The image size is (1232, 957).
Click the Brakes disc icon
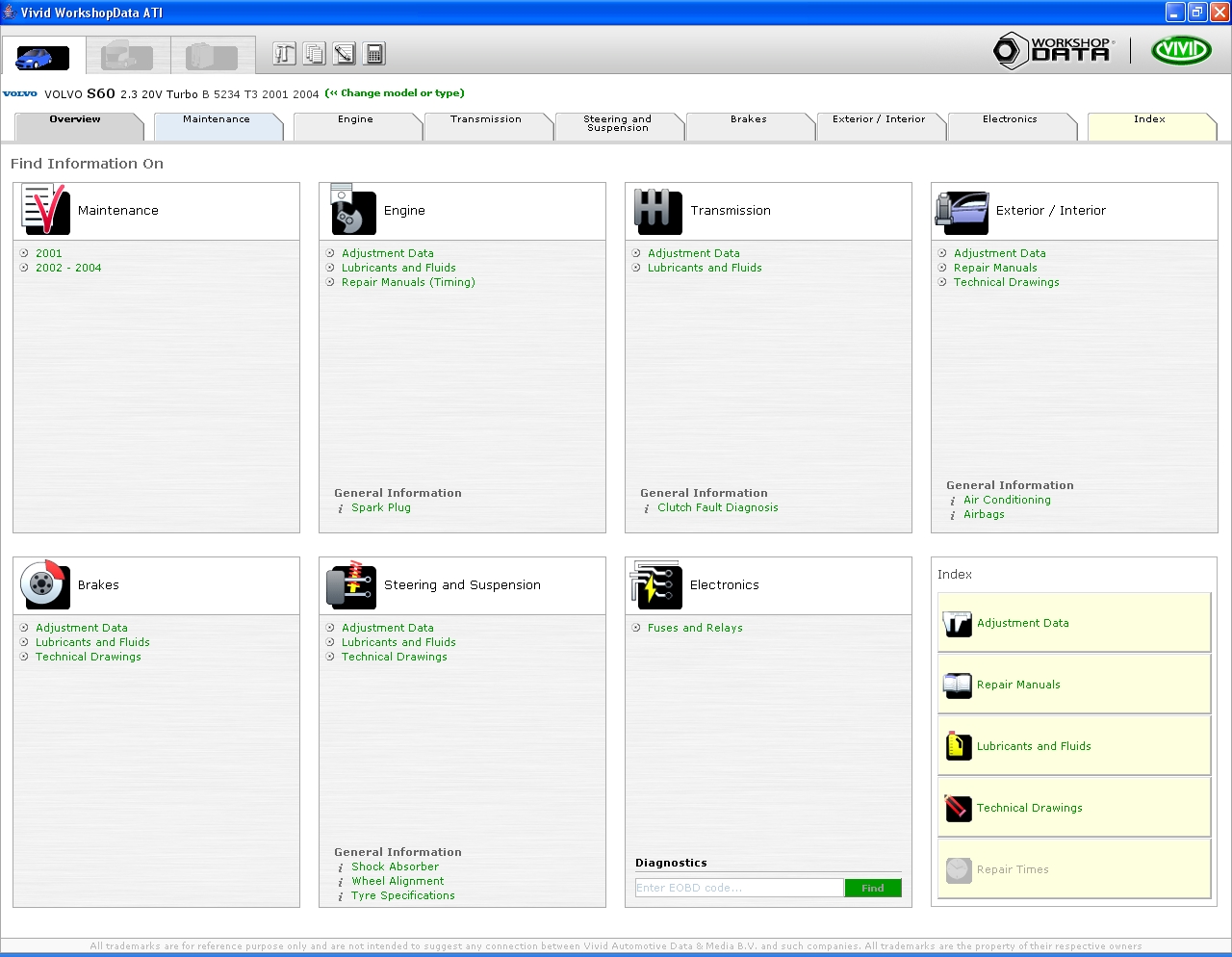coord(45,584)
